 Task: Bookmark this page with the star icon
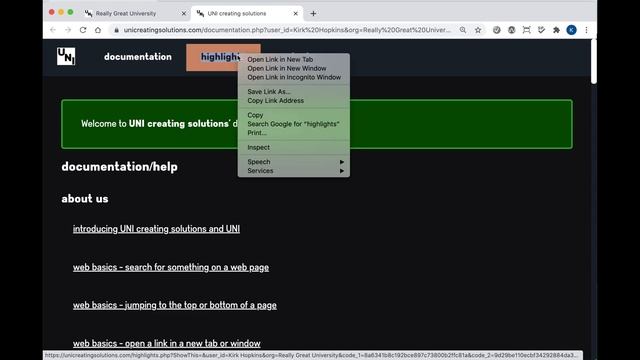coord(478,30)
